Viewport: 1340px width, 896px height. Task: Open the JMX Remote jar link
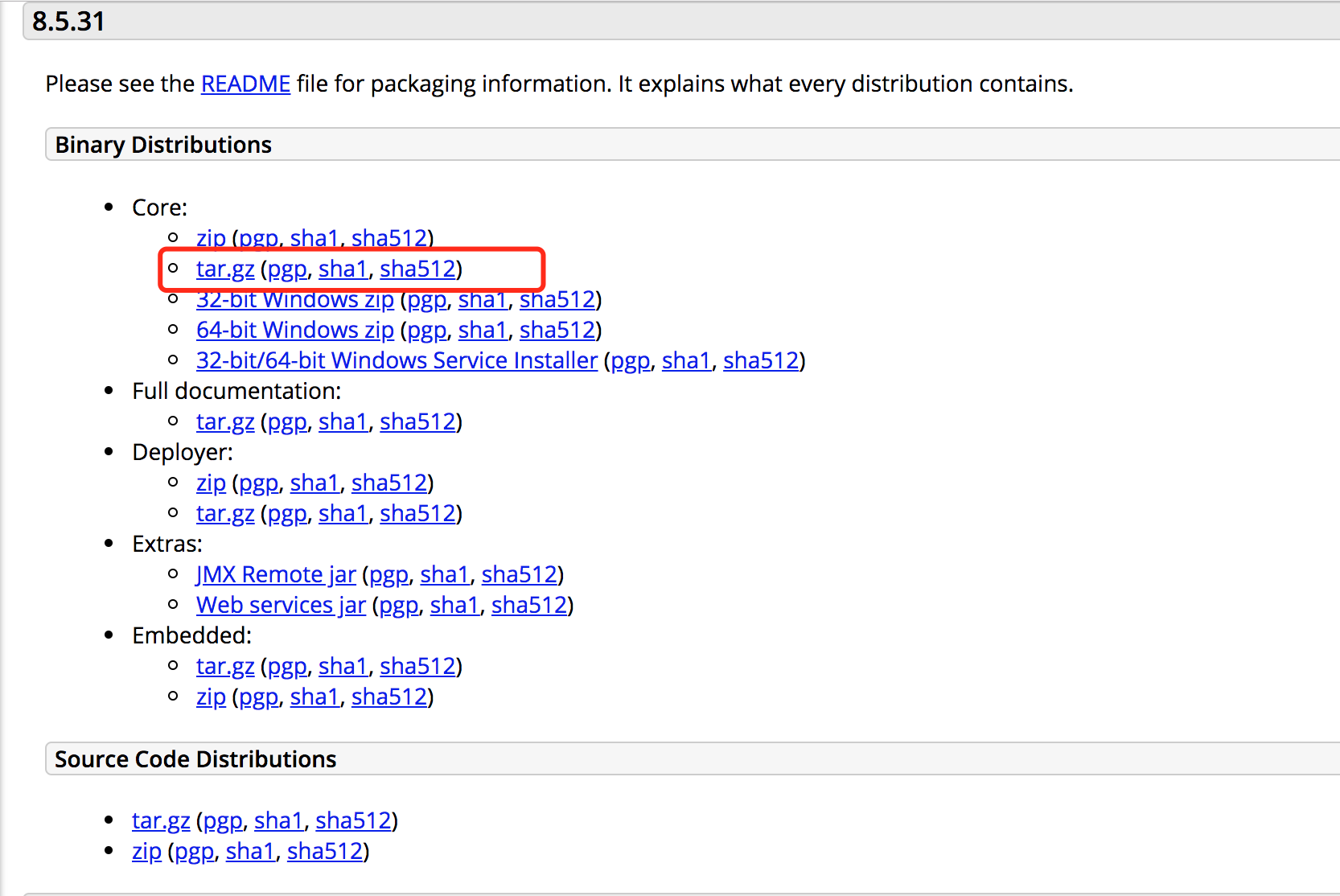tap(276, 574)
